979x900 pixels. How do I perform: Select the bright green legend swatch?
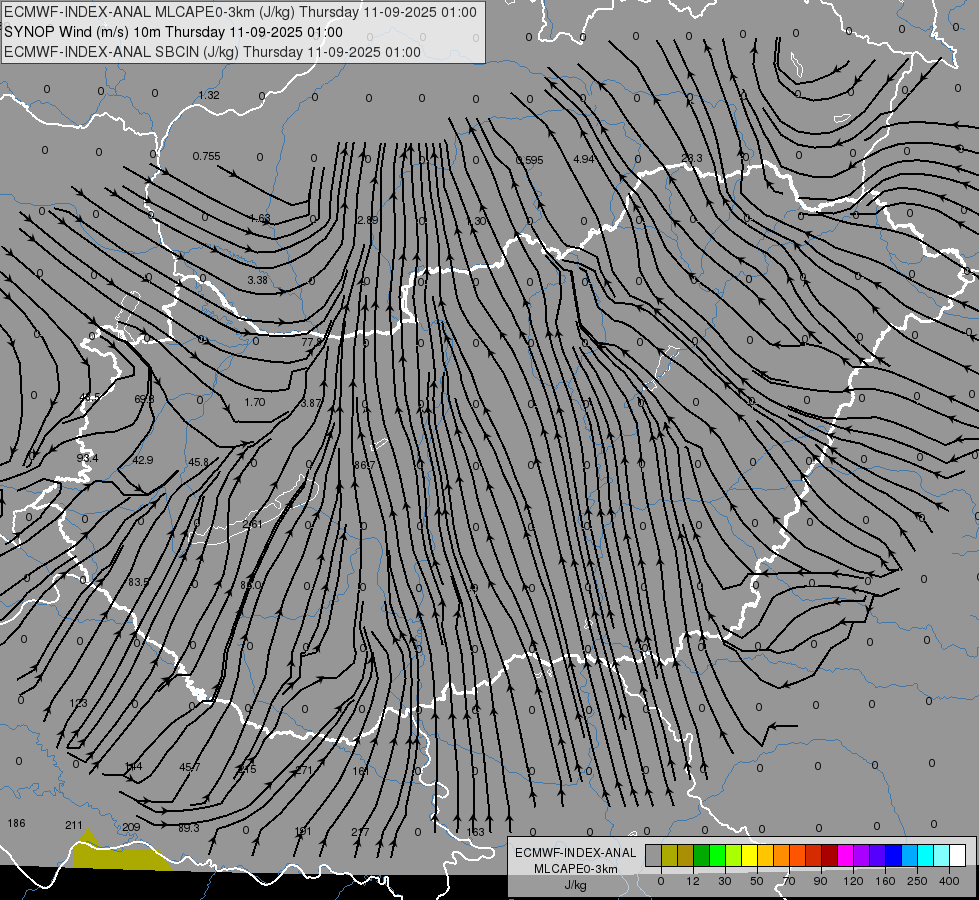(x=717, y=855)
